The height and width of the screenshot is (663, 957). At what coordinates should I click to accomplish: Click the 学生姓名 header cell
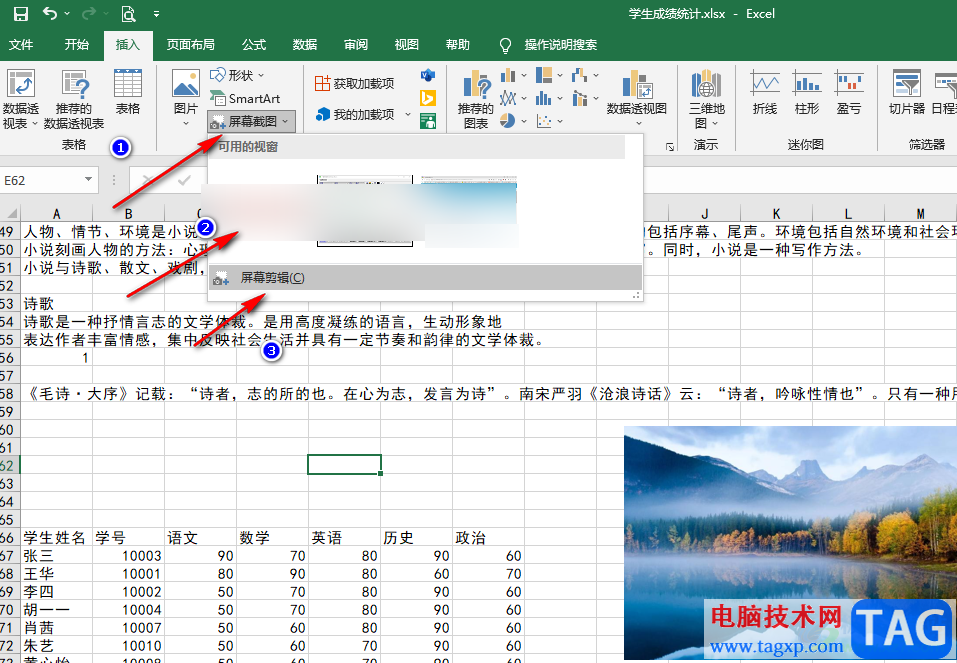pos(56,537)
